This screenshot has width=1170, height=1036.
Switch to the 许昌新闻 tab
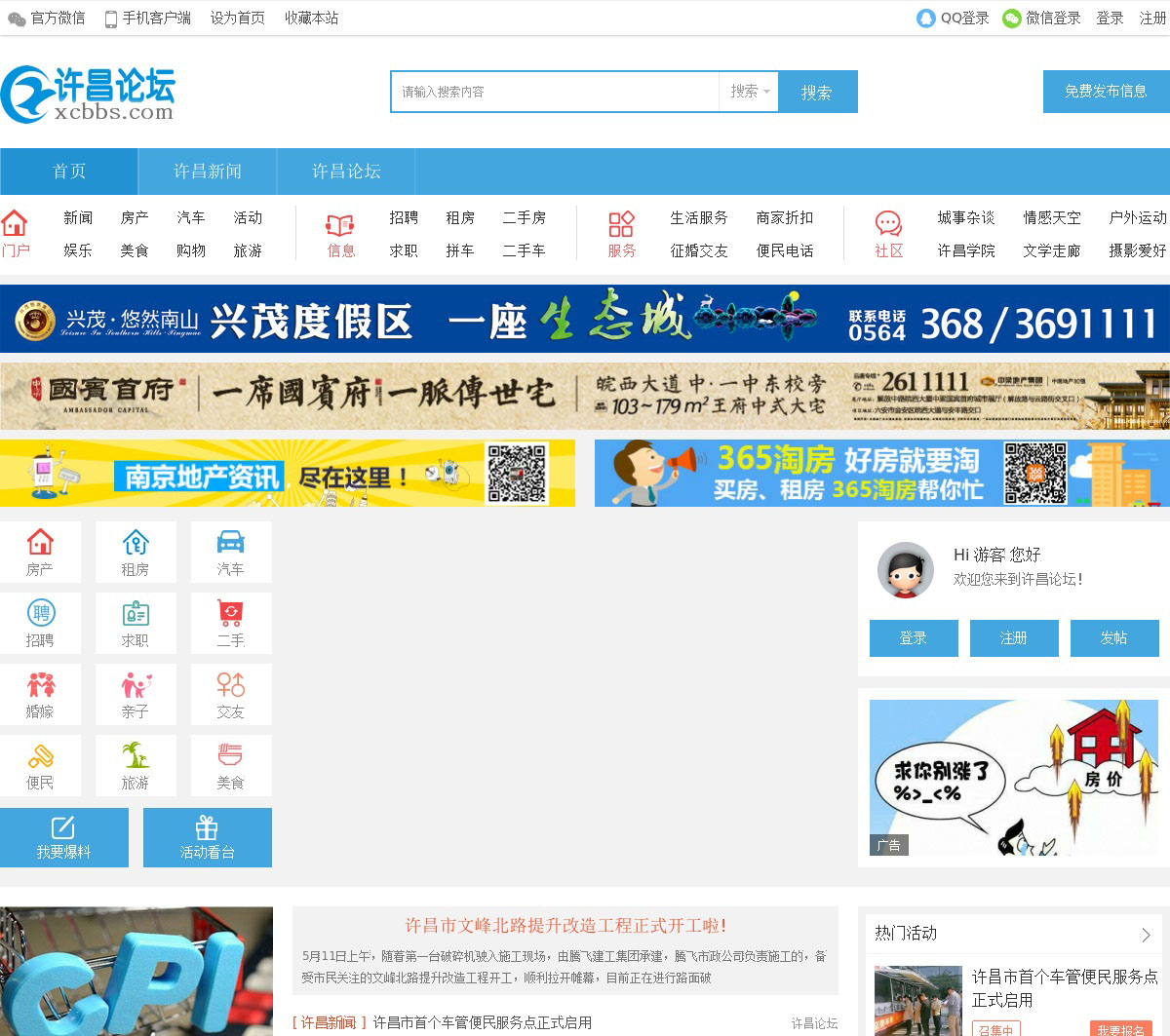tap(207, 172)
